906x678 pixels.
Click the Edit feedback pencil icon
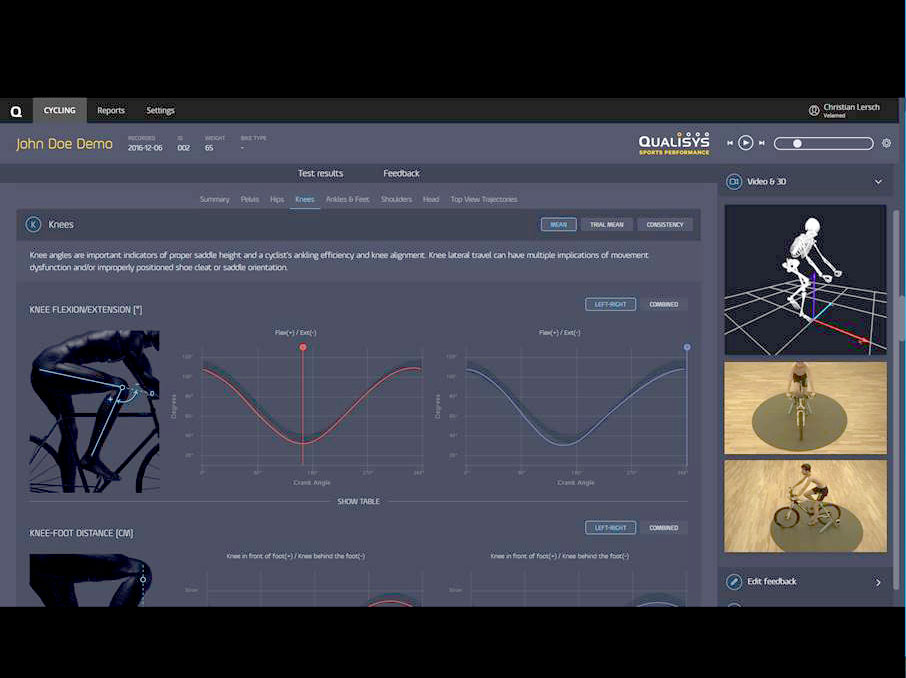(x=734, y=581)
